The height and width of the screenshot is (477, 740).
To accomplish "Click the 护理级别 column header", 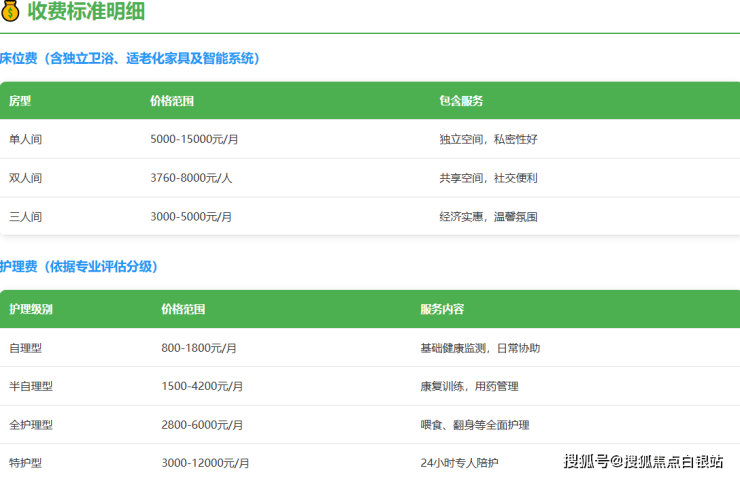I will (31, 309).
